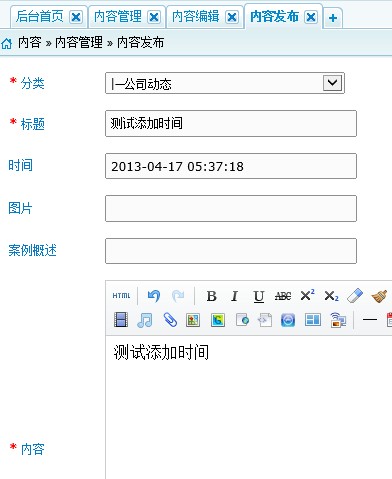Insert music with the note icon
392x479 pixels.
click(x=145, y=320)
